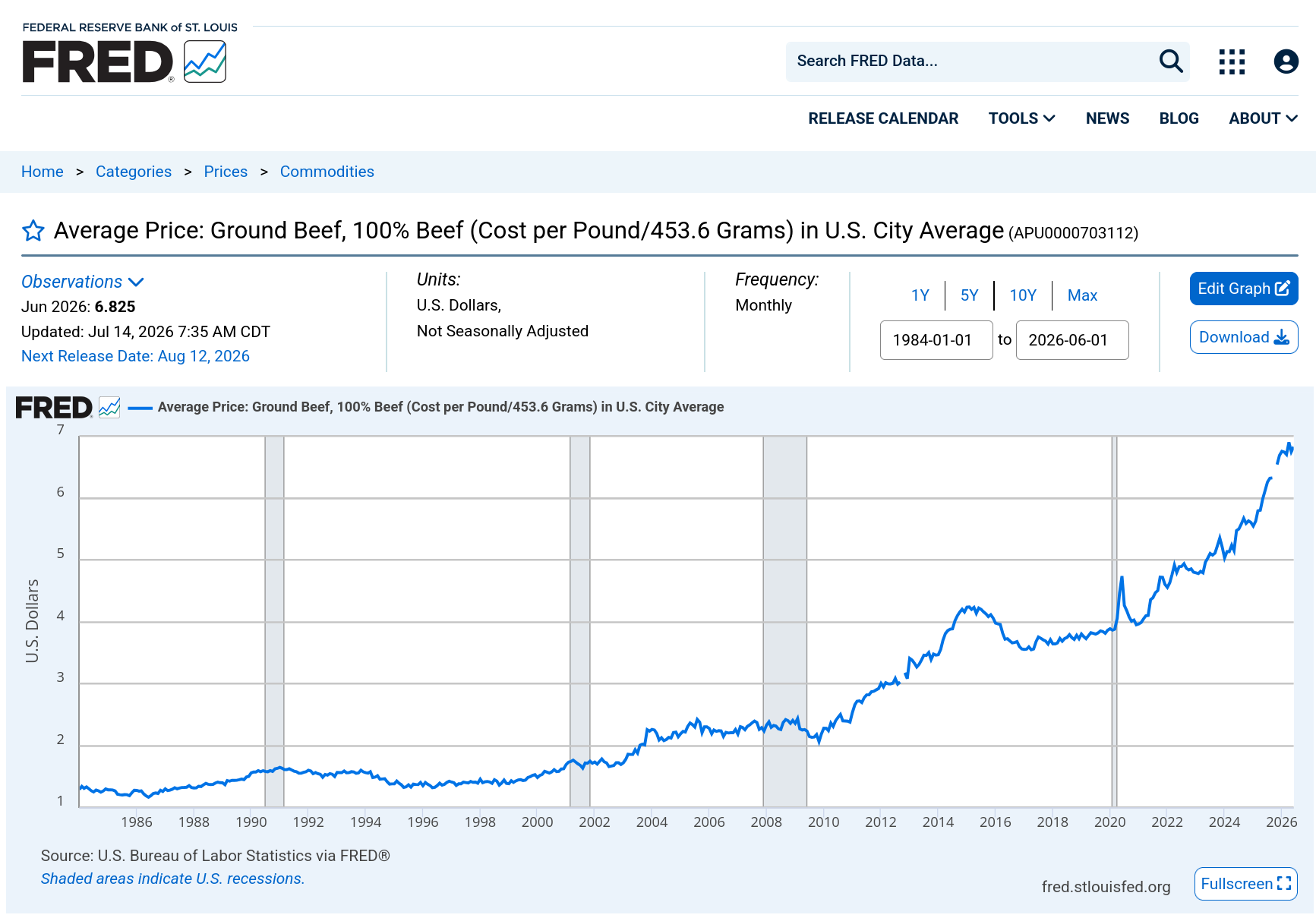Click the search magnifier icon

click(x=1171, y=61)
